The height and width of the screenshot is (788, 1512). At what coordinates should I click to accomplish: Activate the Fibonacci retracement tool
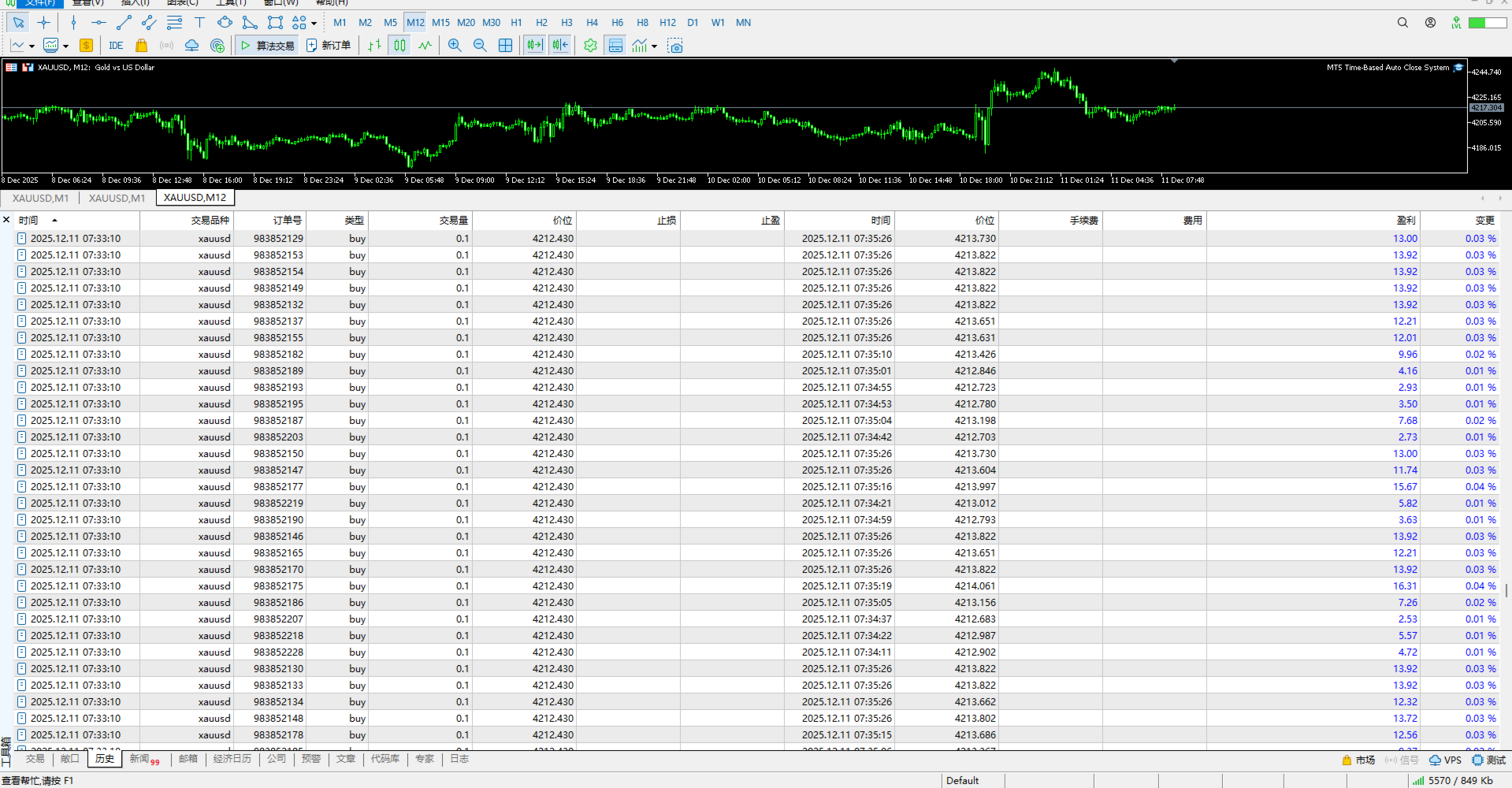point(174,23)
